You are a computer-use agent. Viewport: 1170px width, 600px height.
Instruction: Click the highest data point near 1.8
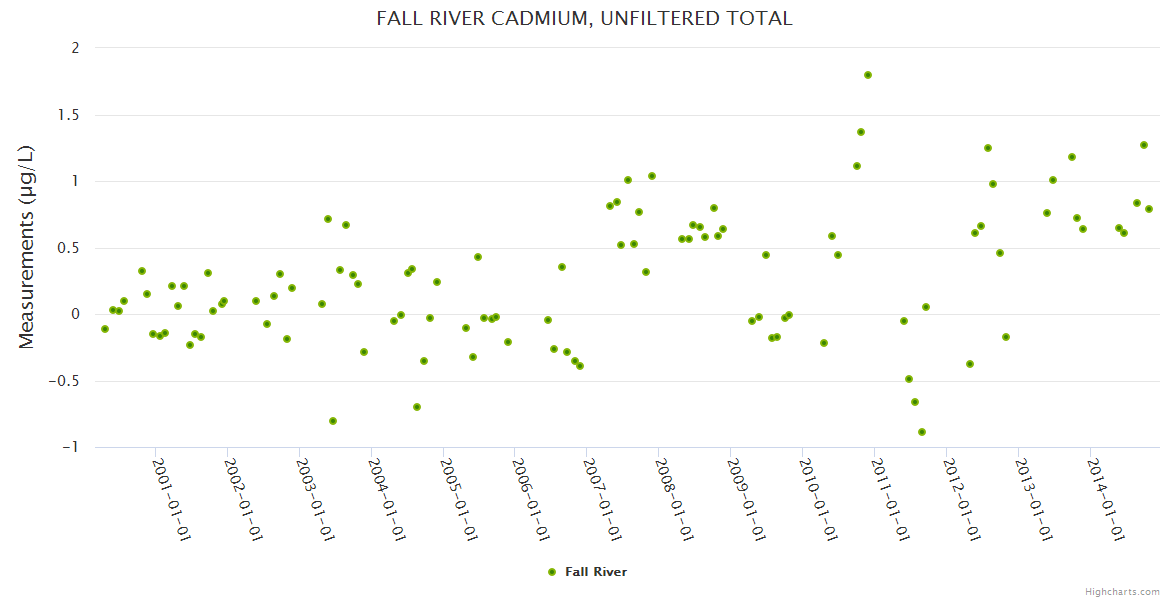(x=868, y=75)
